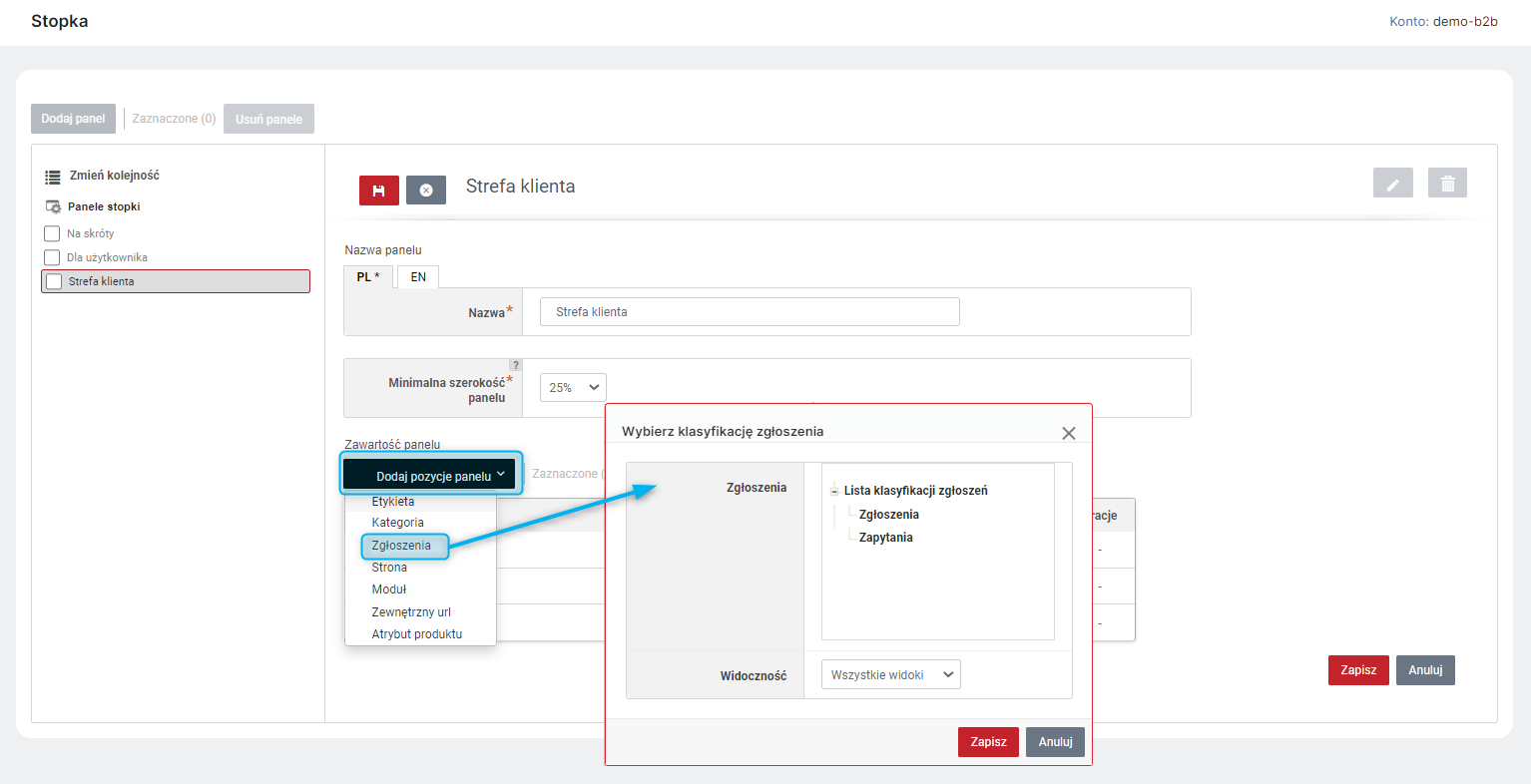Select Etykieta from the dropdown menu
This screenshot has width=1531, height=784.
point(393,502)
